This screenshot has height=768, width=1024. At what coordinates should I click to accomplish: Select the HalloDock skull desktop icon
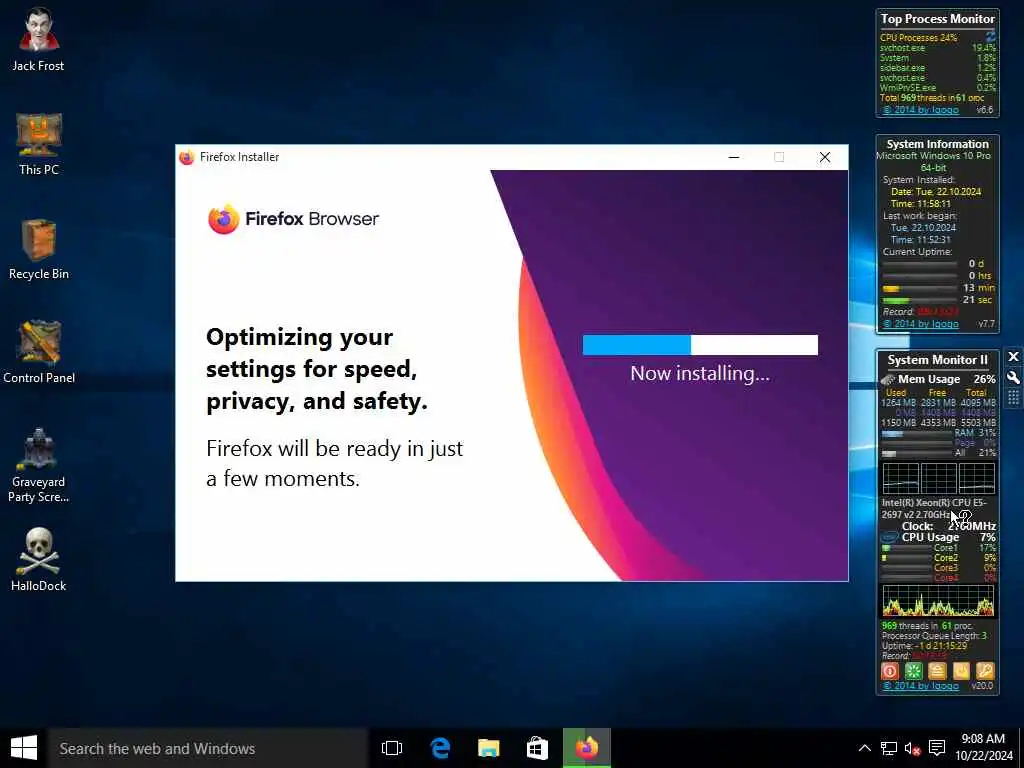coord(39,560)
